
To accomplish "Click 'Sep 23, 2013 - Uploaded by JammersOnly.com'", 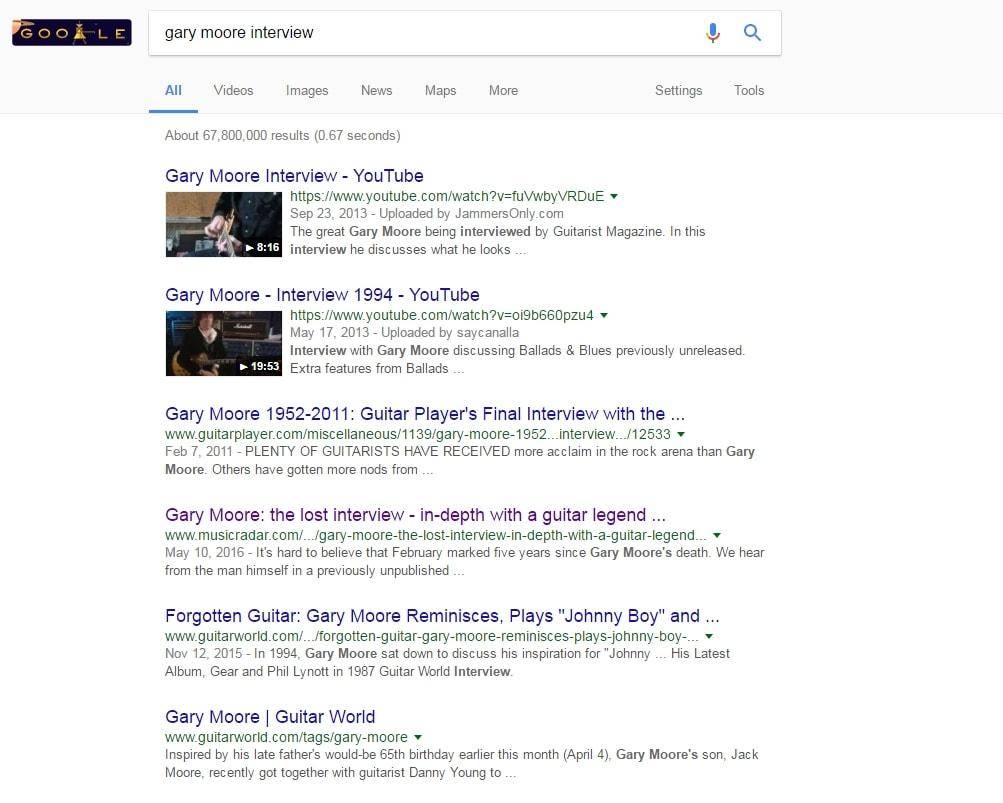I will 427,214.
